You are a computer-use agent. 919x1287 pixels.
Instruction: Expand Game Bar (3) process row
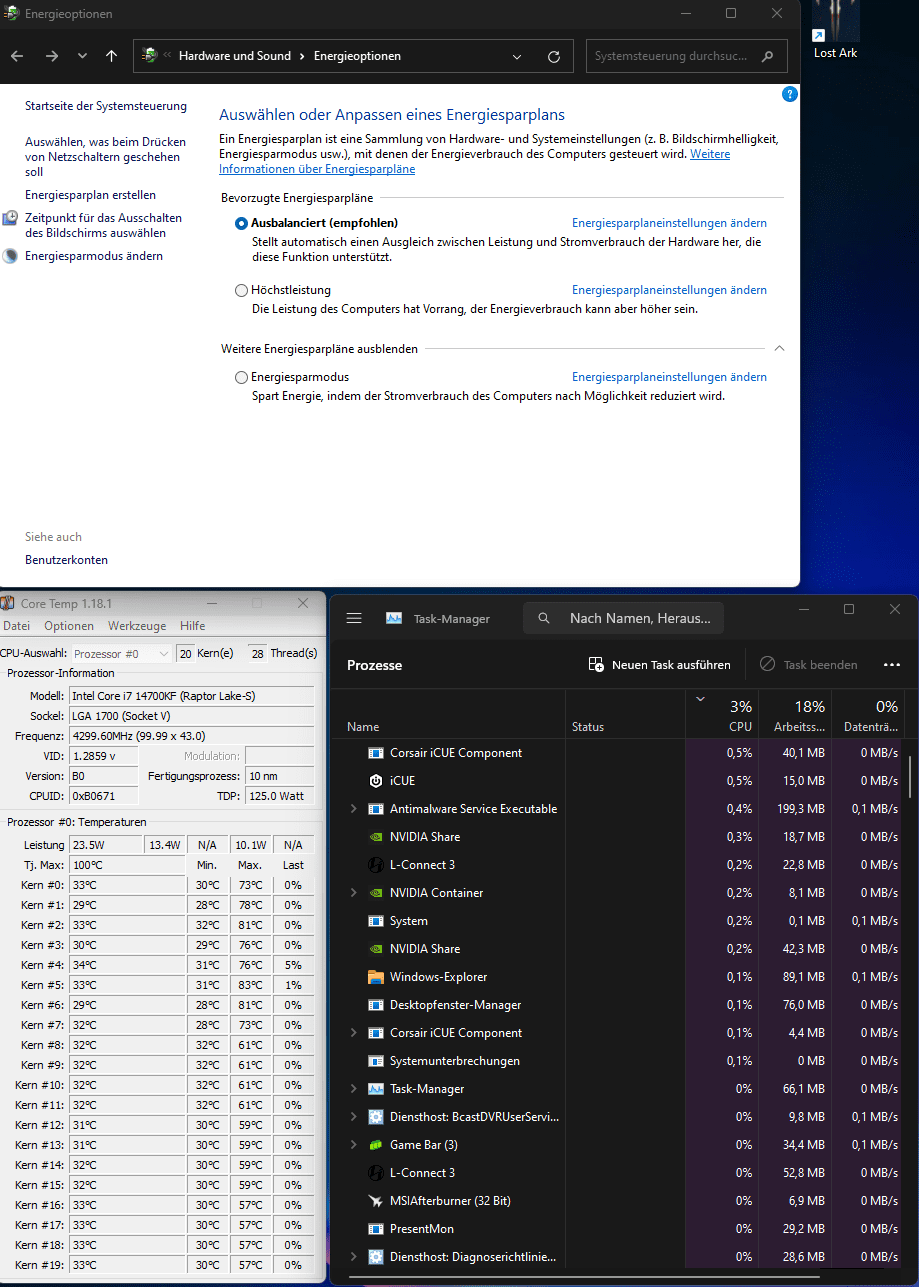(353, 1145)
